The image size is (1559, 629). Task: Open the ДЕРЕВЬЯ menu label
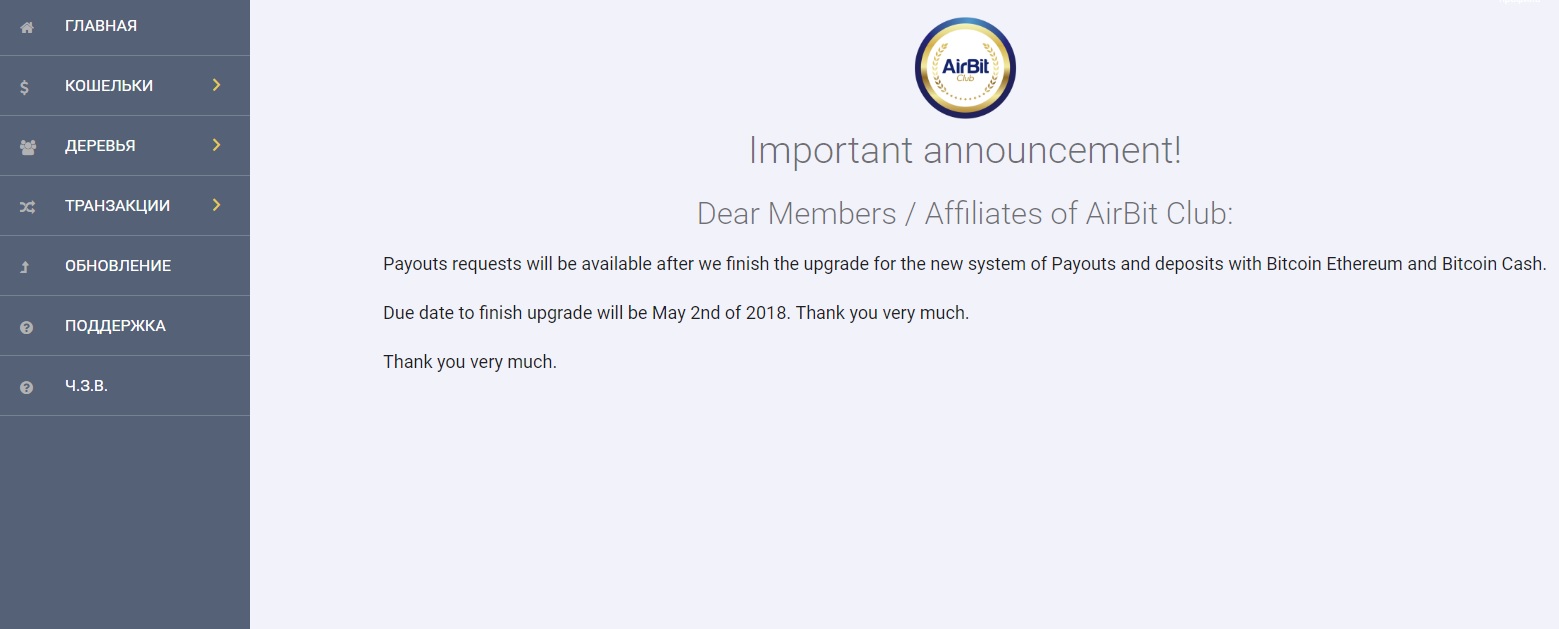click(100, 146)
